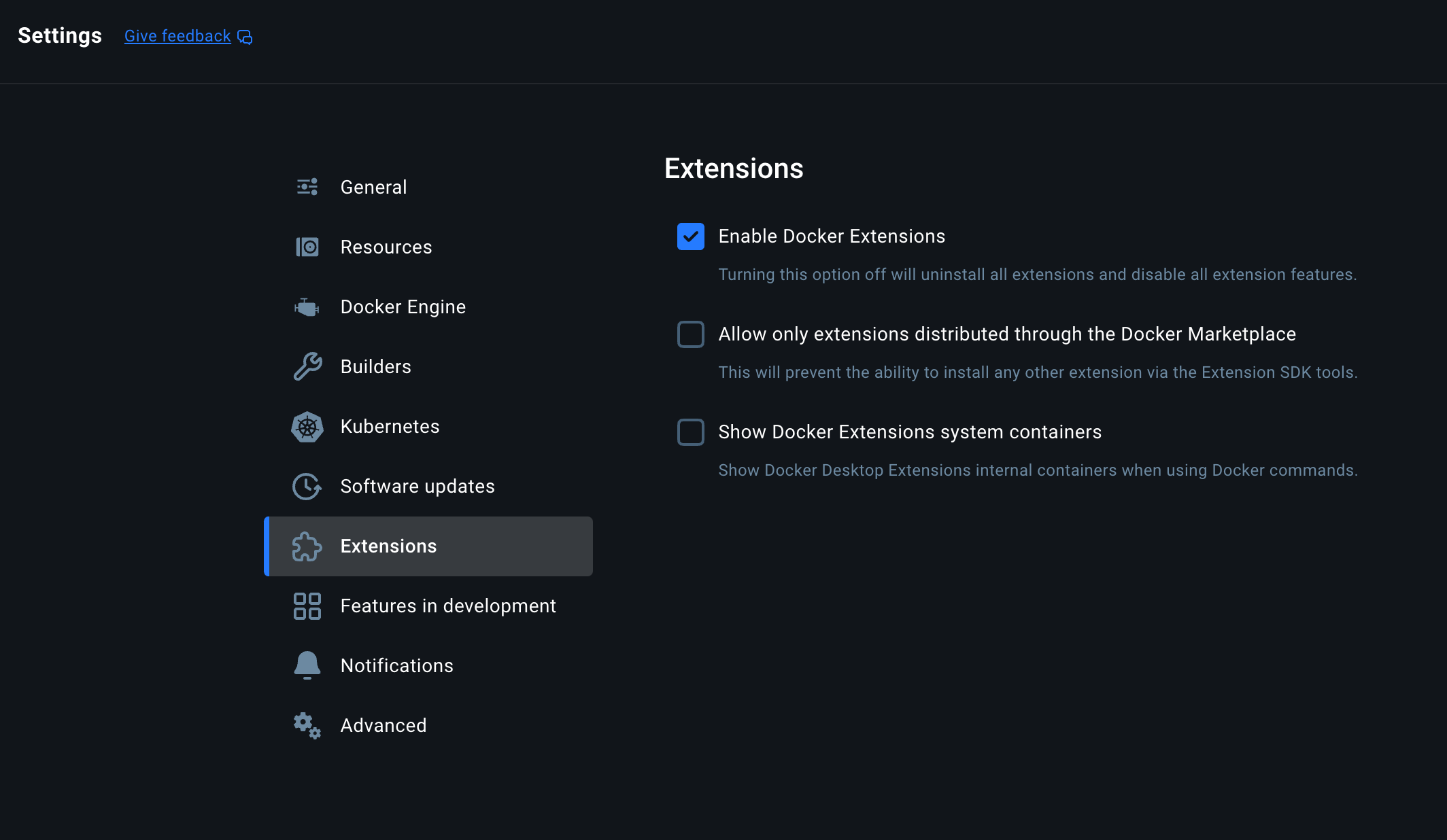1447x840 pixels.
Task: Check Allow only Docker Marketplace extensions
Action: (x=691, y=334)
